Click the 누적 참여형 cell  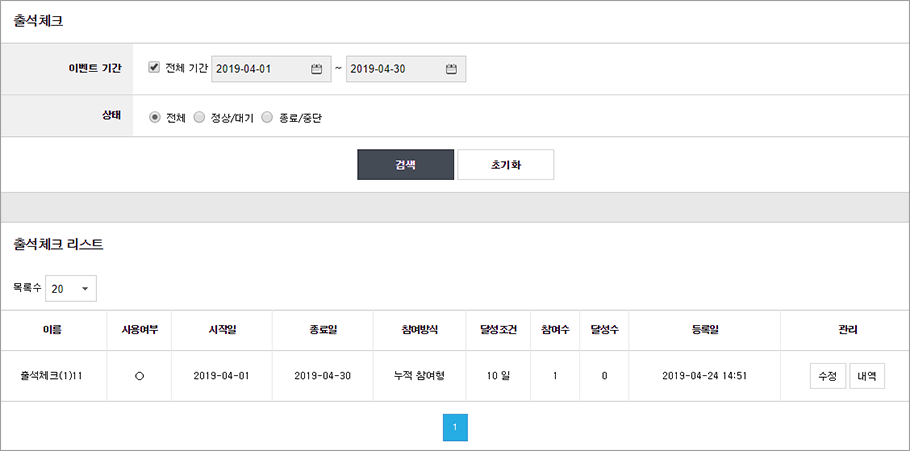(419, 376)
